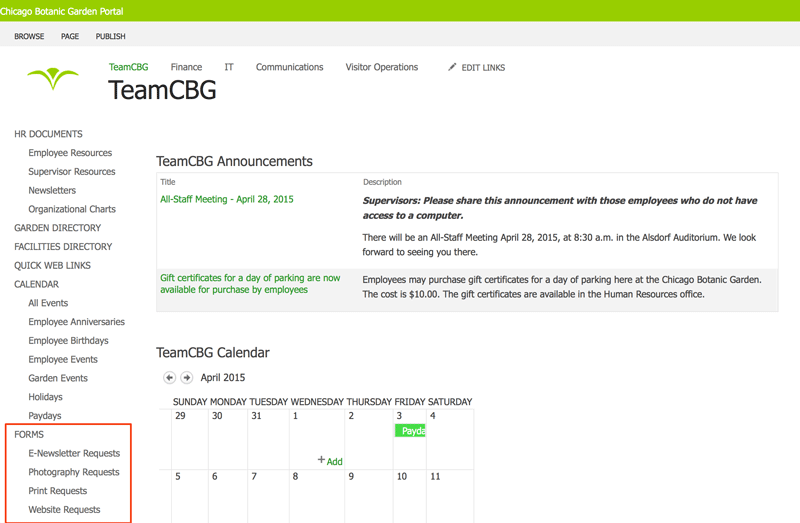The image size is (800, 523).
Task: Open Website Requests form
Action: [64, 510]
